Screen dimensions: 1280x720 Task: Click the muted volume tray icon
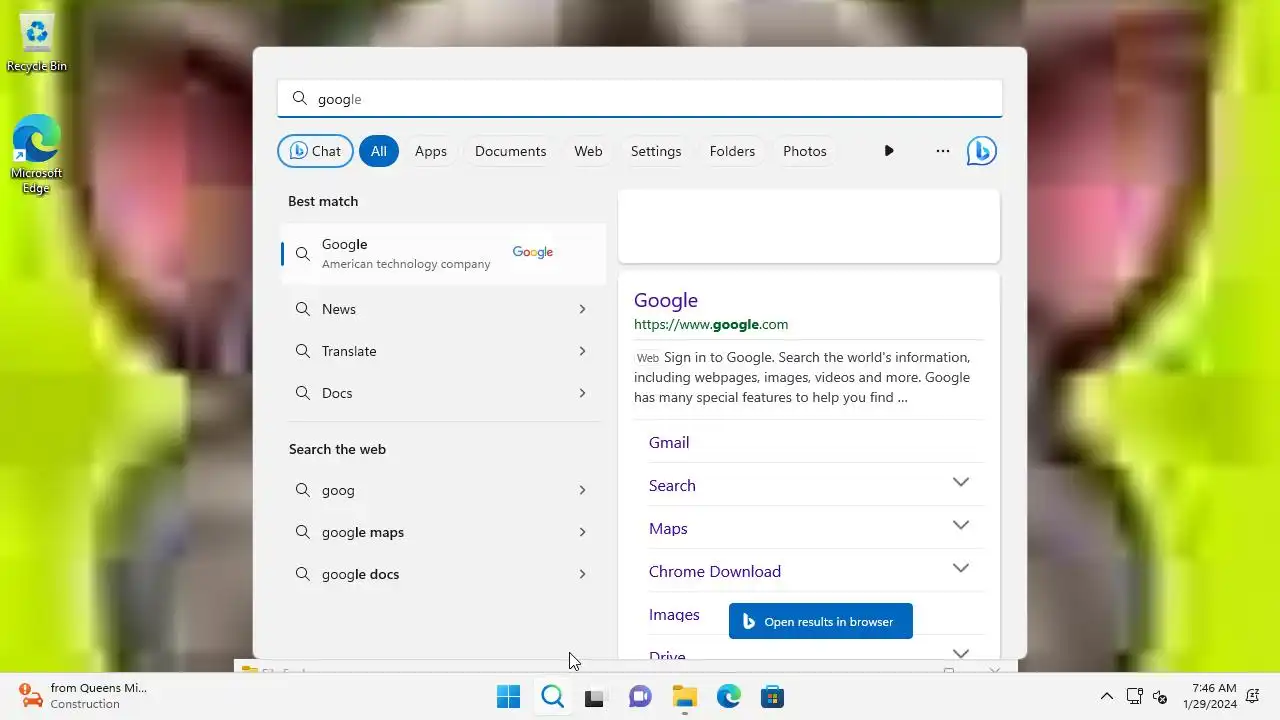(x=1160, y=696)
